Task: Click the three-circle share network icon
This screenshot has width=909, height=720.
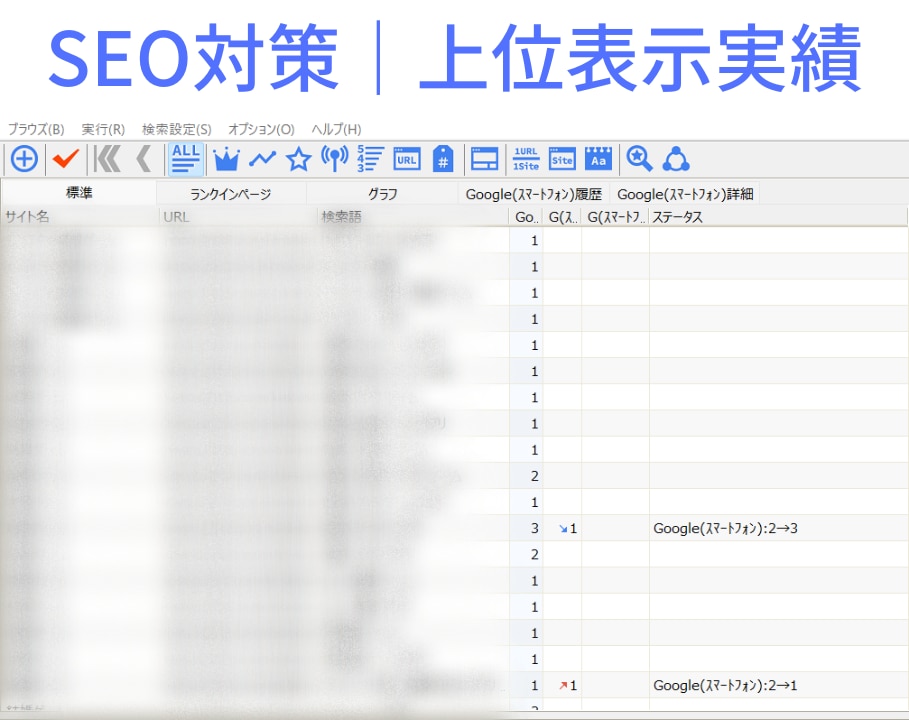Action: pyautogui.click(x=676, y=159)
